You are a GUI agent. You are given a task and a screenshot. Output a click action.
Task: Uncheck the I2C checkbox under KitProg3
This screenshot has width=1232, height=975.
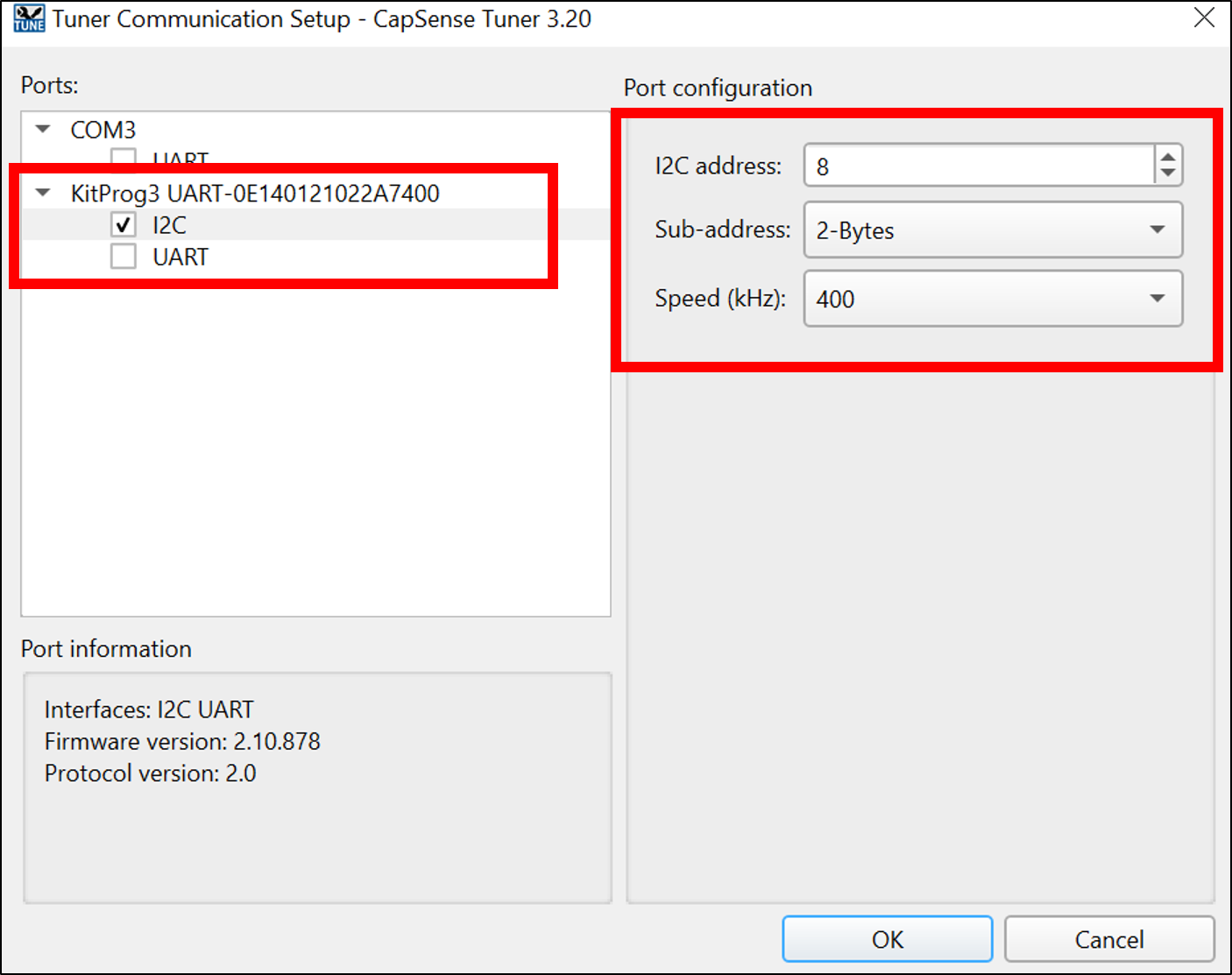[124, 225]
